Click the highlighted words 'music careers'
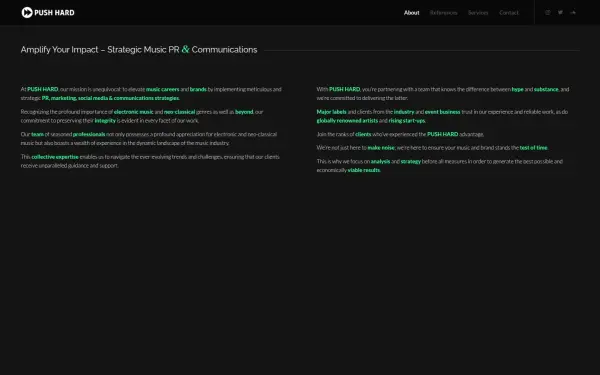The width and height of the screenshot is (600, 375). pos(163,89)
